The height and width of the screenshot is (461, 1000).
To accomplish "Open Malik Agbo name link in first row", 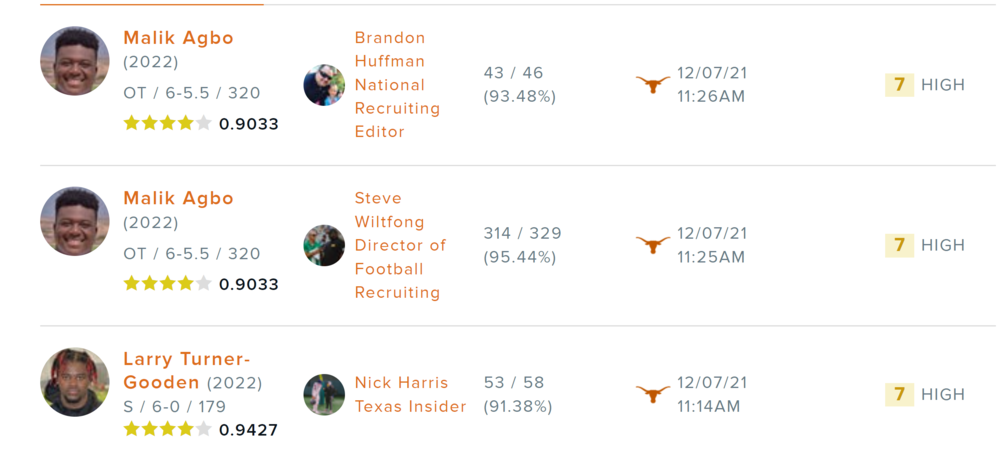I will tap(178, 38).
